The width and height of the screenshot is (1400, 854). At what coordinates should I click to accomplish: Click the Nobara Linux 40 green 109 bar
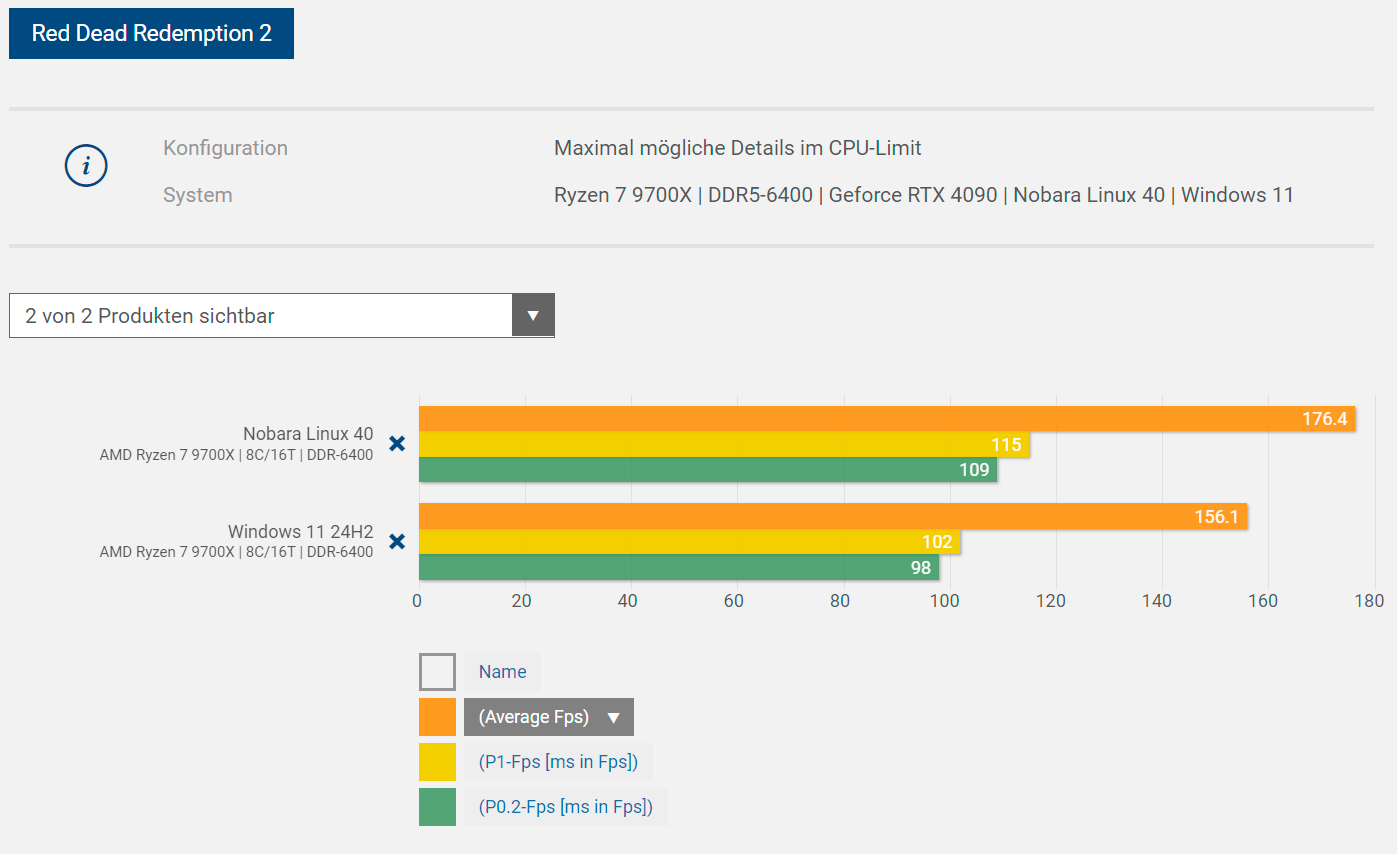point(708,470)
